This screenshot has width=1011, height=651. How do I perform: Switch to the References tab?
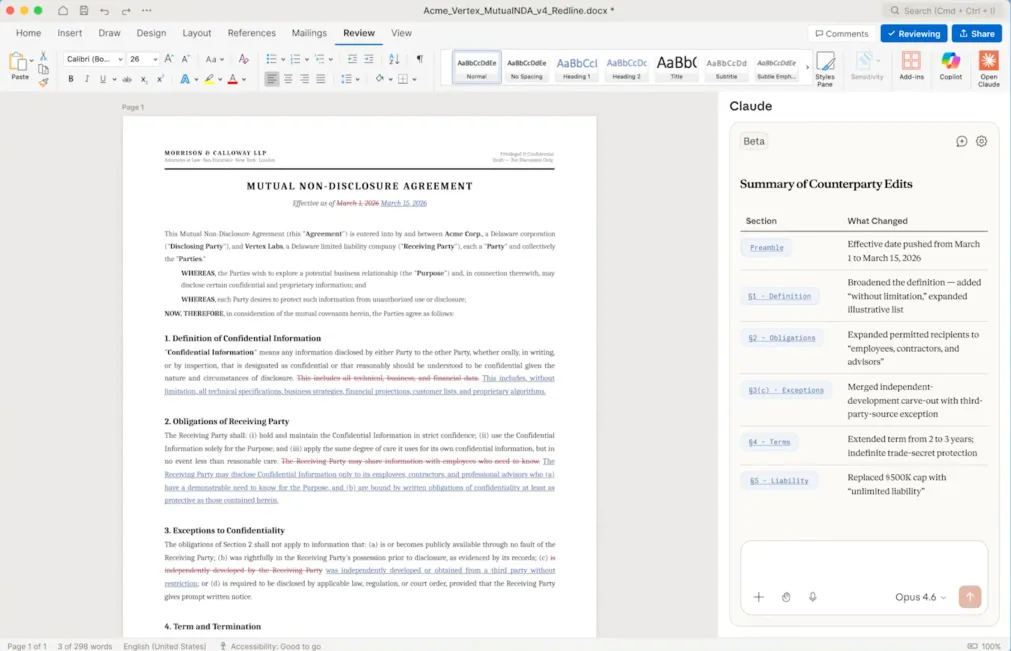click(251, 33)
